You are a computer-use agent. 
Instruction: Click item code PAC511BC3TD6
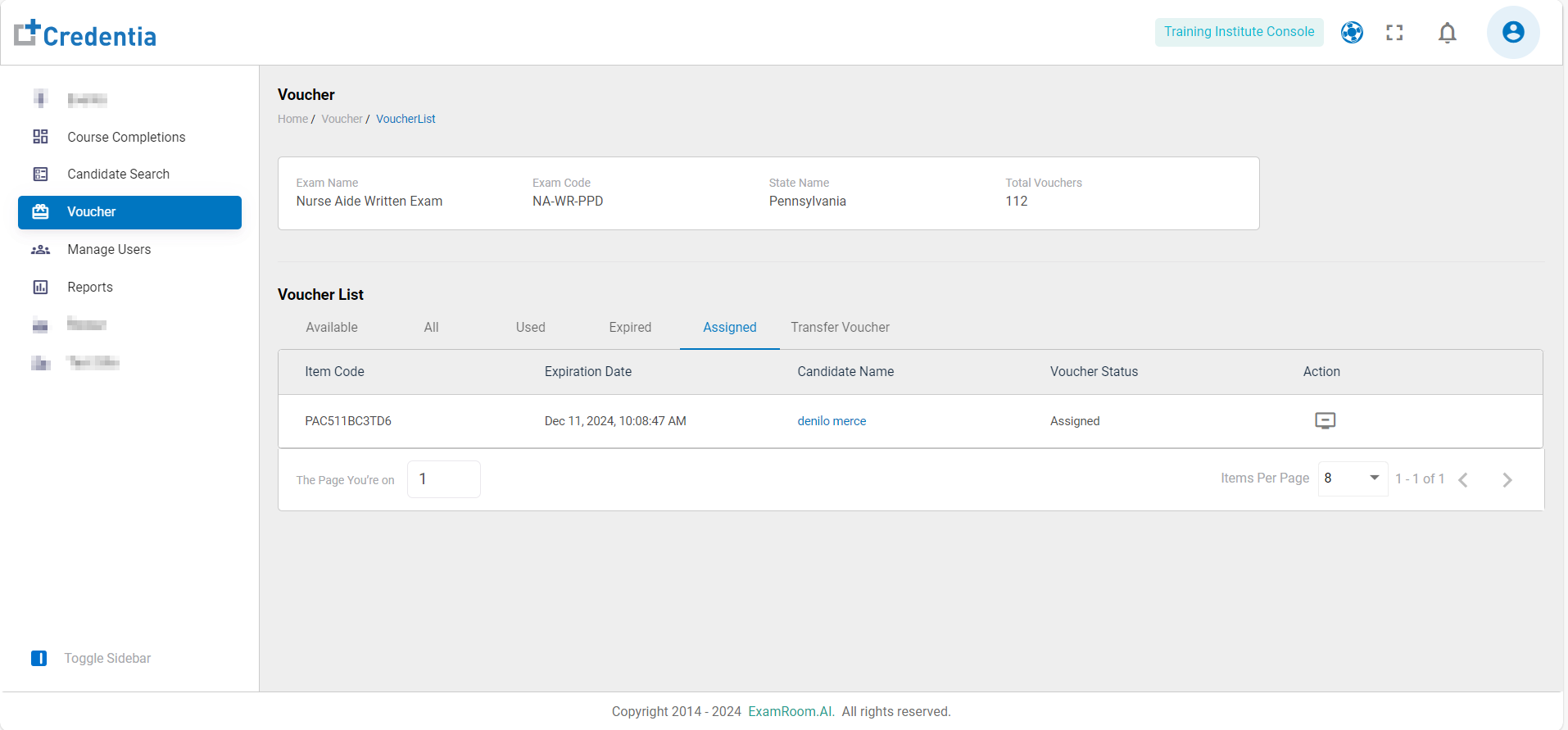click(x=348, y=421)
